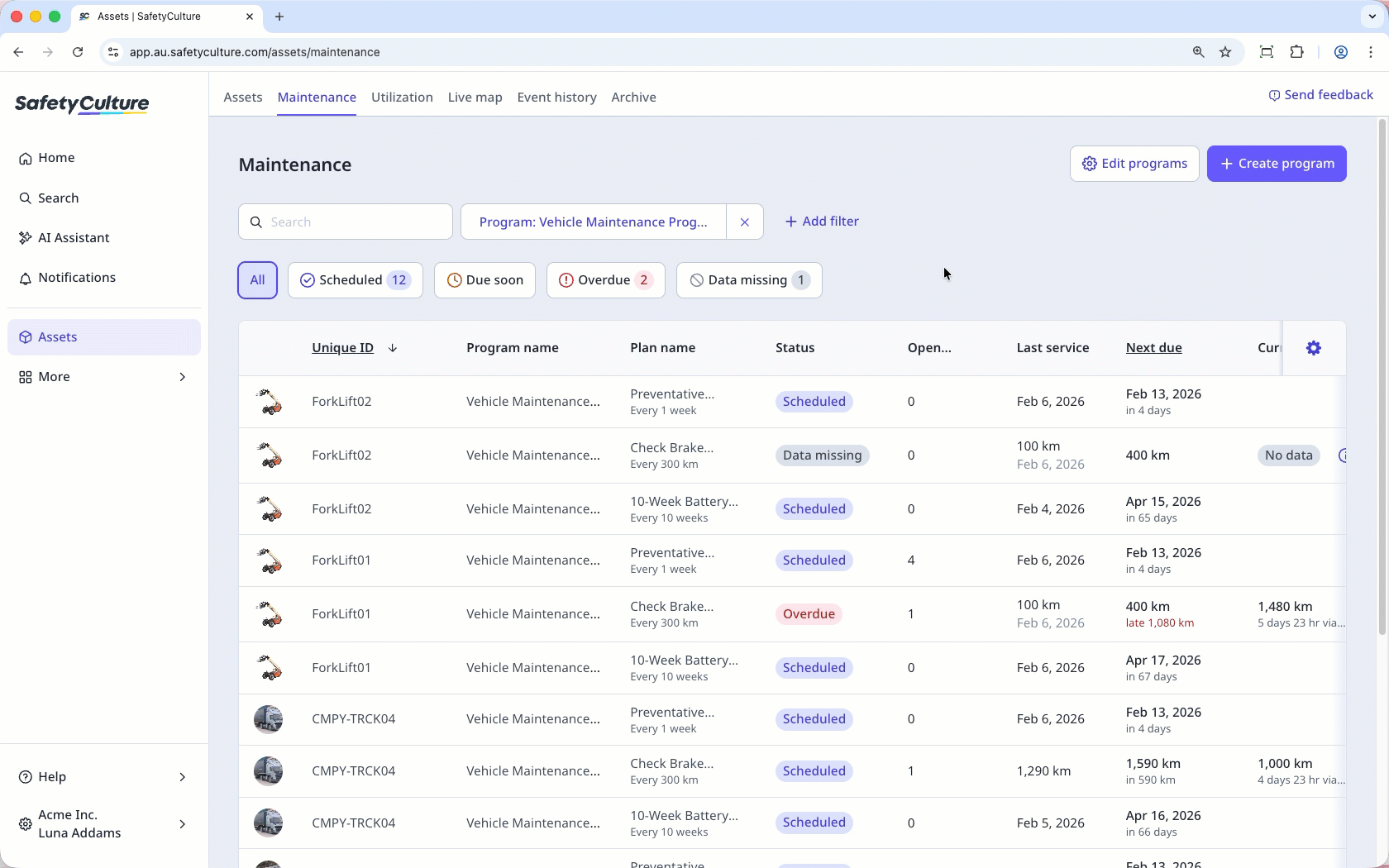The image size is (1389, 868).
Task: Filter by Scheduled status
Action: point(356,280)
